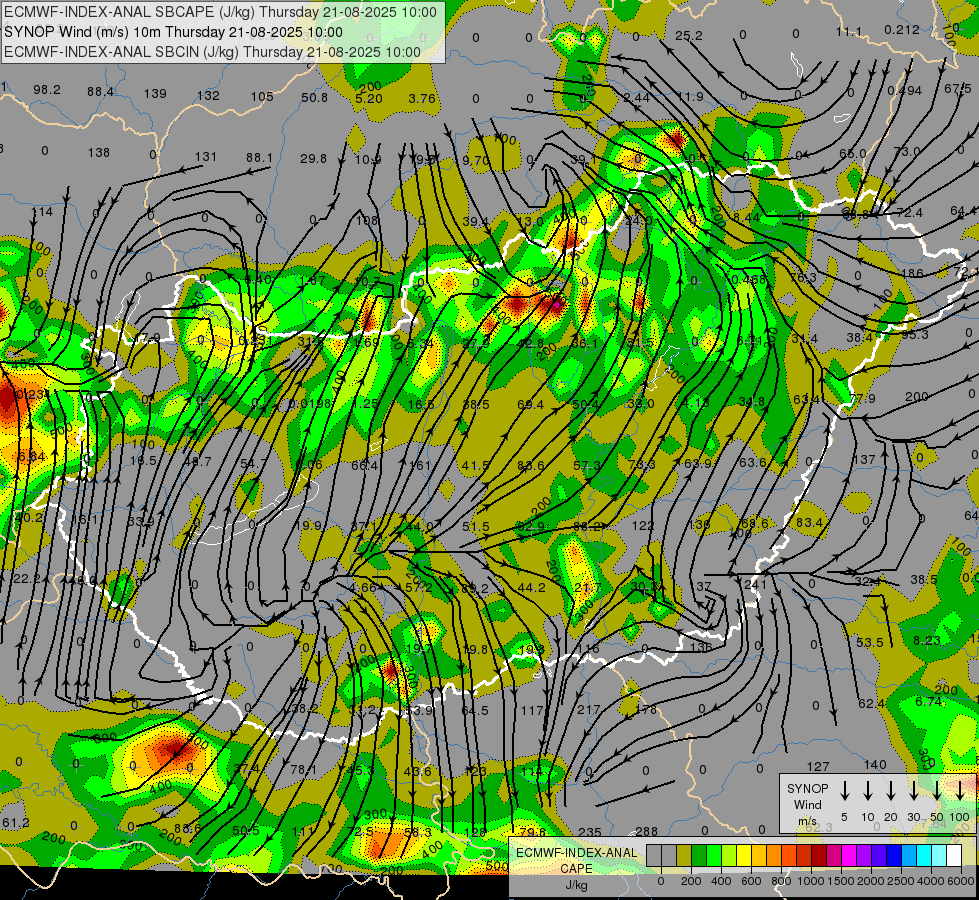
Task: Click the 4000 tick label in CAPE legend
Action: (x=930, y=881)
